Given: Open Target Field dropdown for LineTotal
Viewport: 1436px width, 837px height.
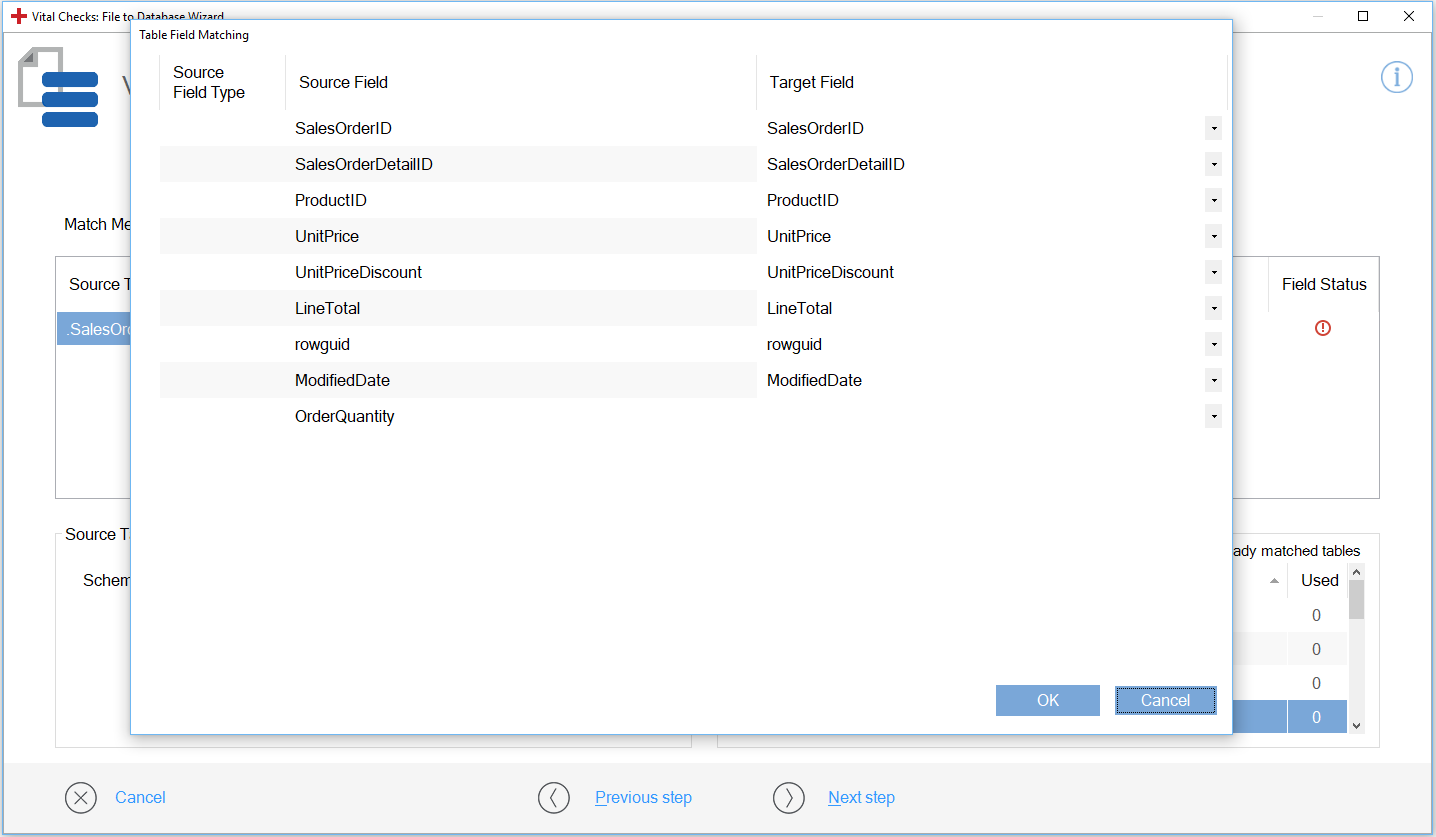Looking at the screenshot, I should click(x=1213, y=308).
